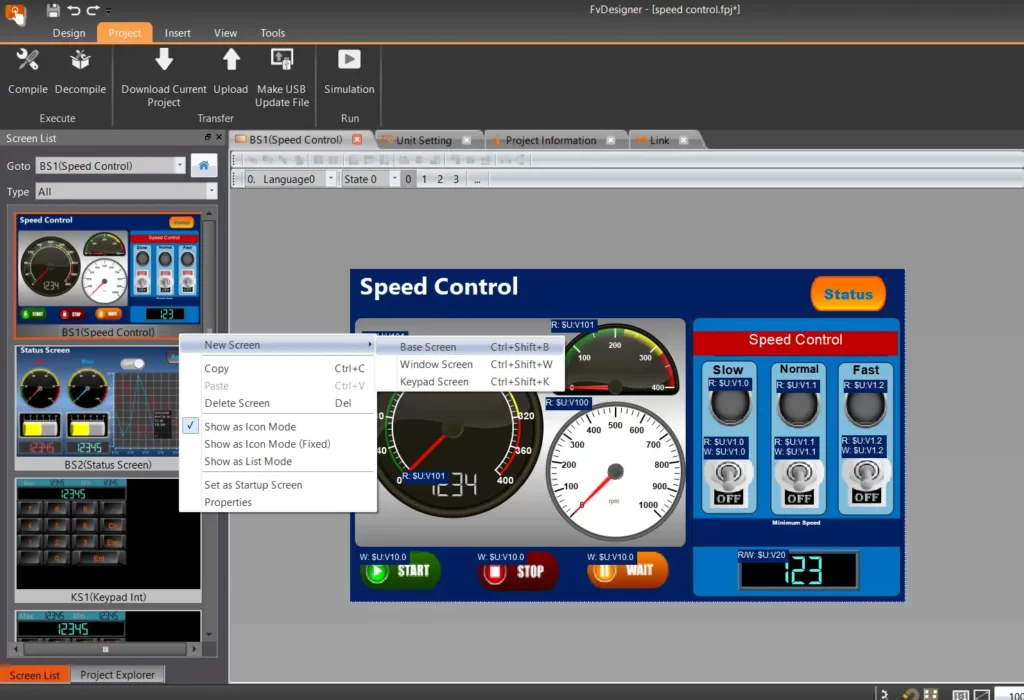Click Set as Startup Screen
The image size is (1024, 700).
click(253, 485)
